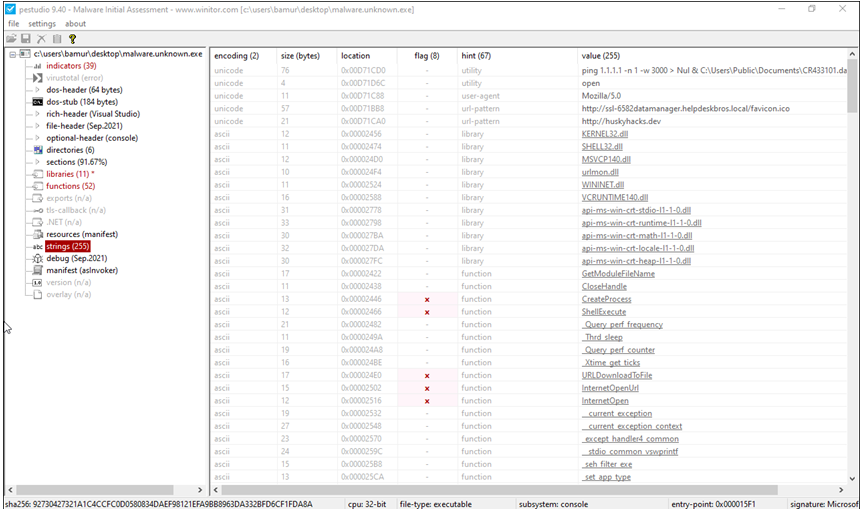Click the executable file icon at tree root
864x512 pixels.
click(25, 54)
